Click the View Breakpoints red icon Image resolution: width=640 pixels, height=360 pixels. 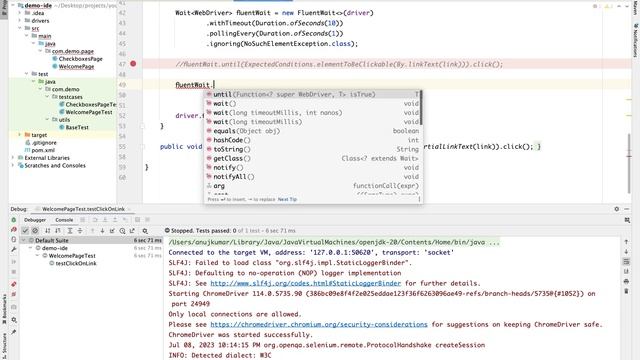coord(13,284)
